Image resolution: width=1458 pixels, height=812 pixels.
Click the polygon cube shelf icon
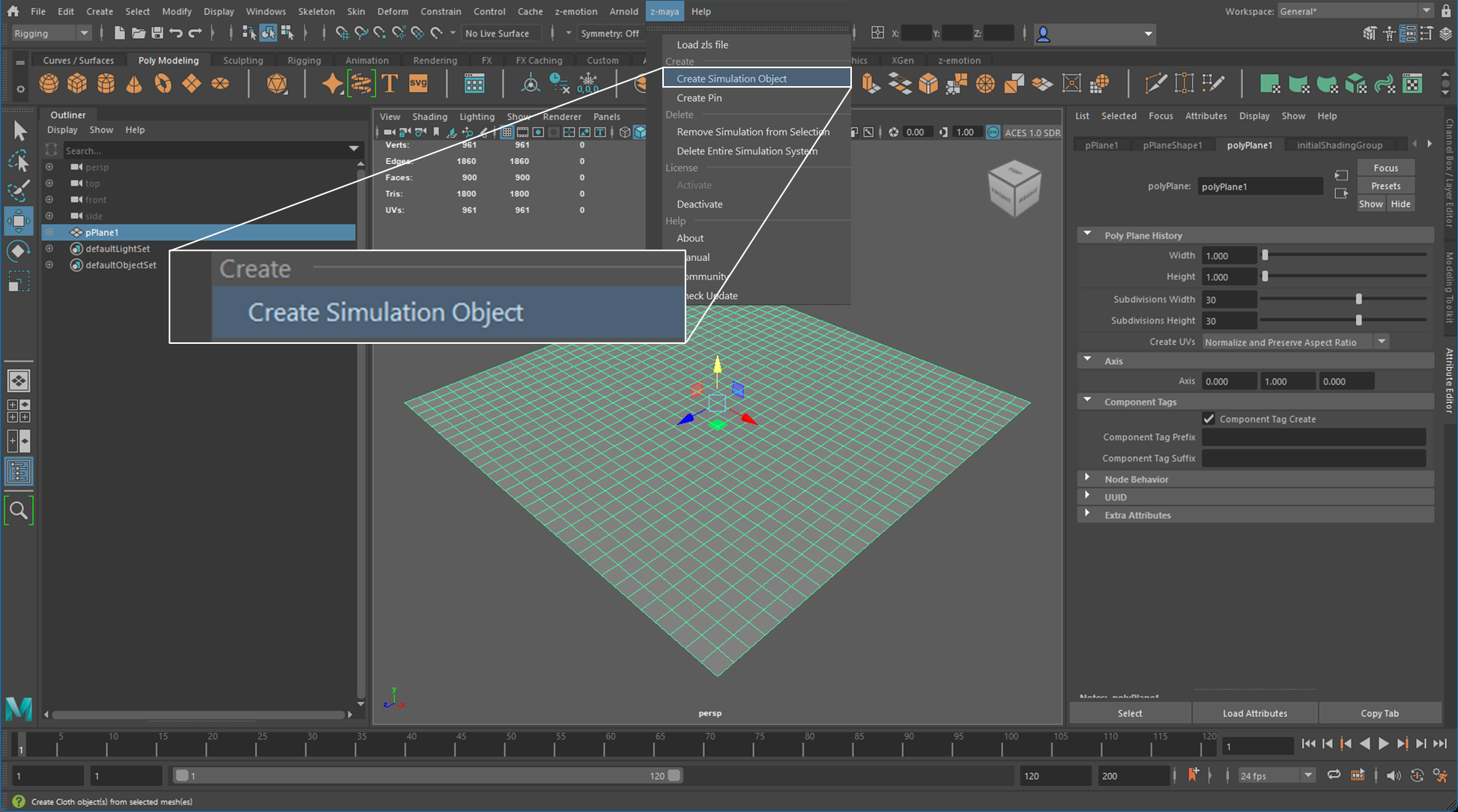coord(77,84)
